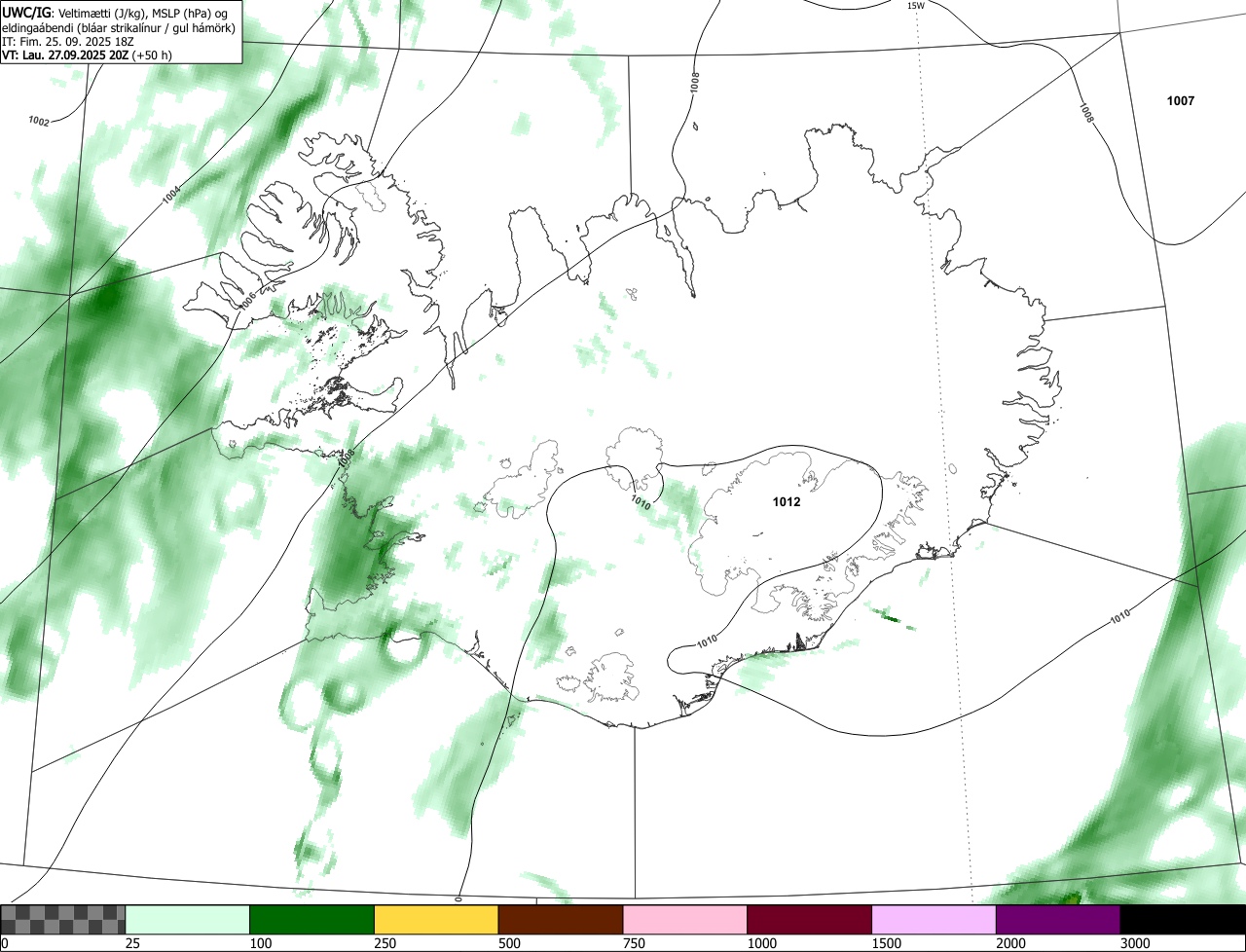Click the legend scale value "1500"
The width and height of the screenshot is (1246, 952).
[887, 943]
